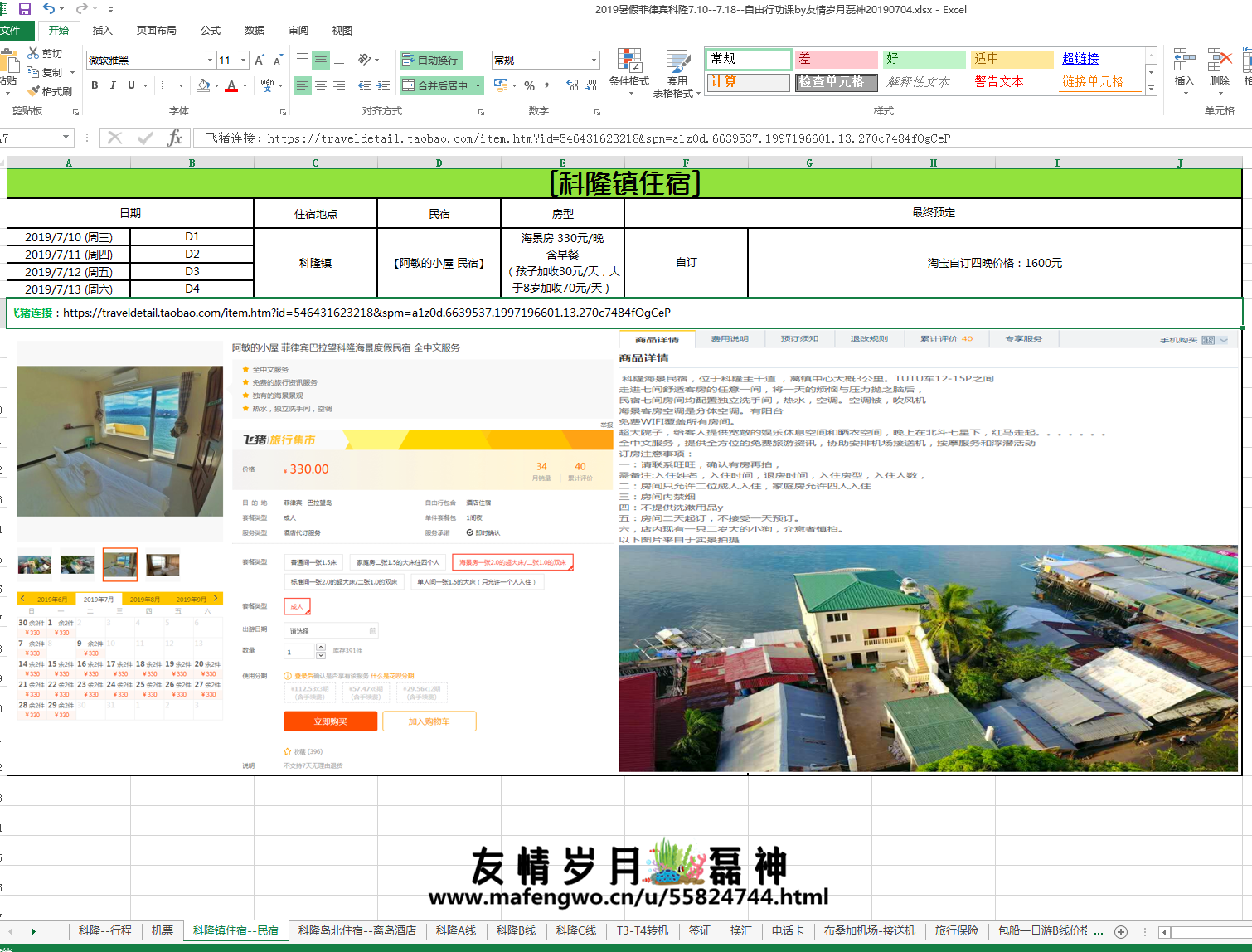Apply 计算 cell style

point(749,82)
